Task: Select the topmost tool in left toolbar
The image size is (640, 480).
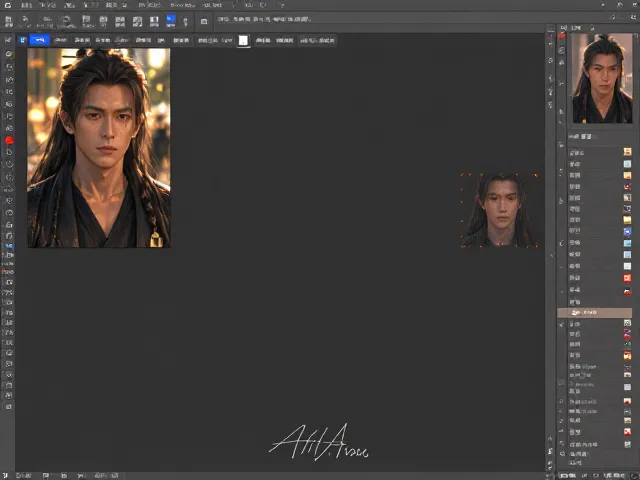Action: tap(8, 40)
